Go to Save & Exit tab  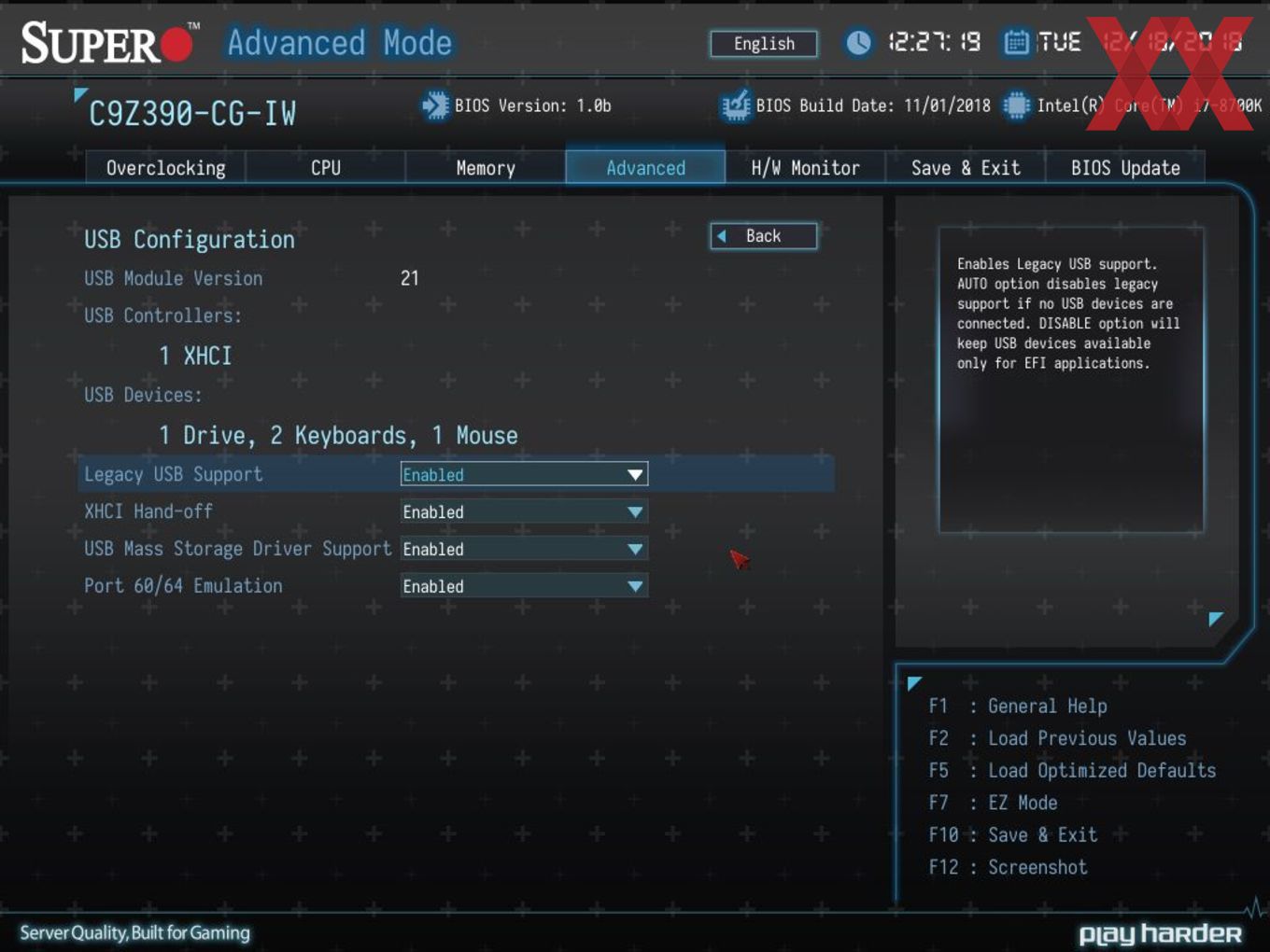pos(966,168)
